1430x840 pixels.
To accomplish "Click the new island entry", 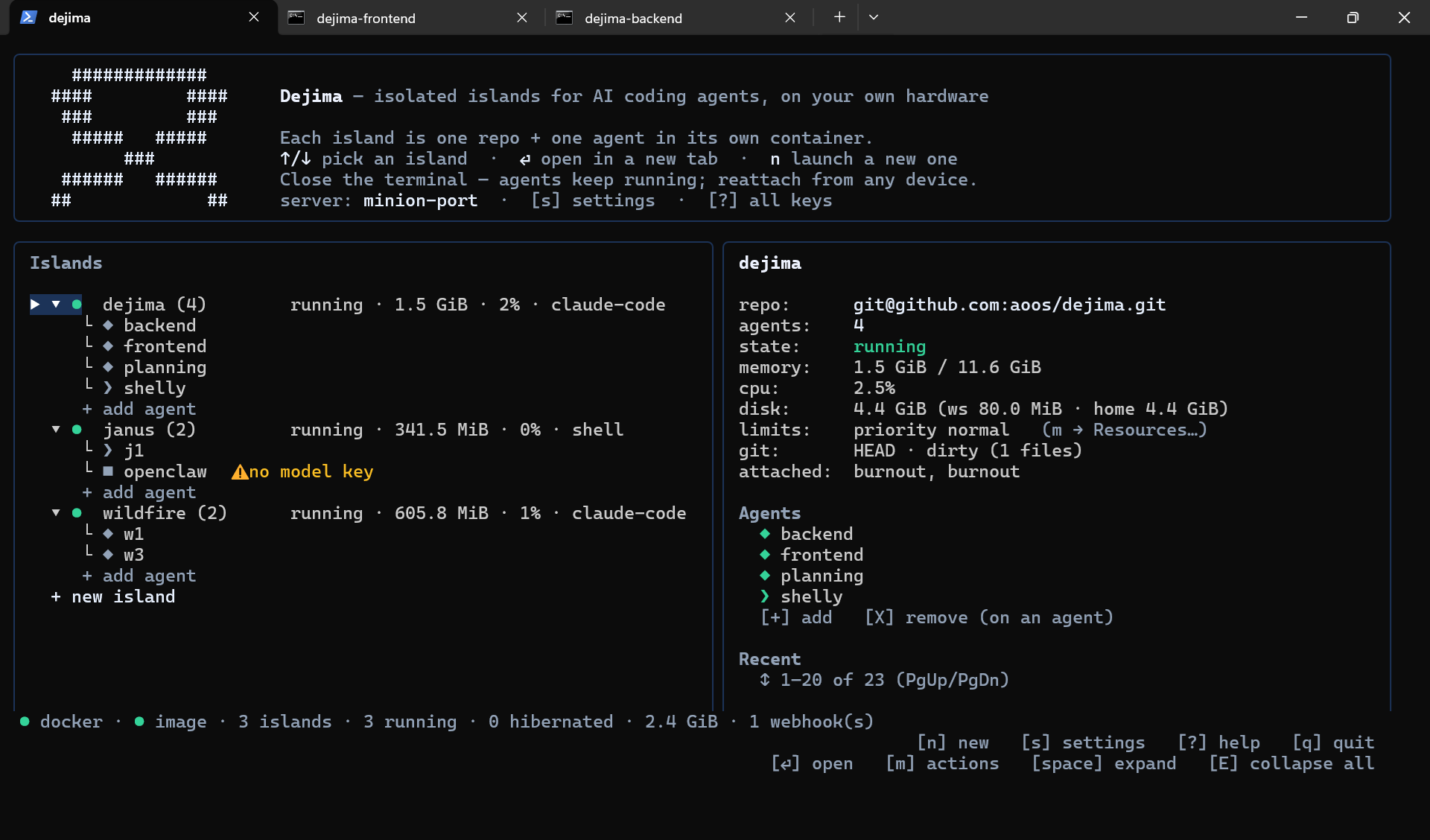I will pyautogui.click(x=113, y=596).
